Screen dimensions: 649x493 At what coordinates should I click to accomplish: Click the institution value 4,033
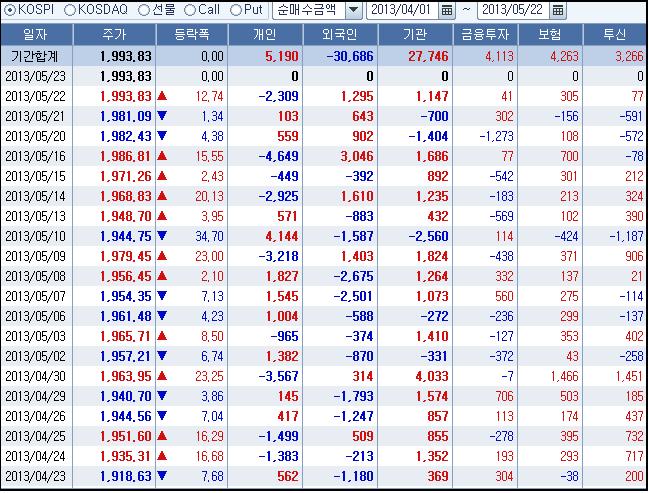click(x=432, y=376)
